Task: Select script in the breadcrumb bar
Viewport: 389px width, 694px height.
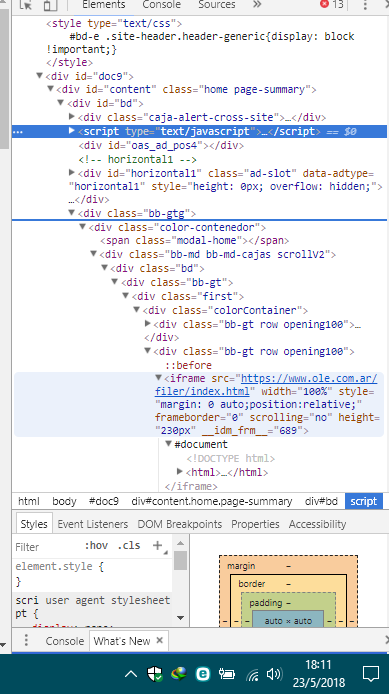Action: click(x=364, y=501)
